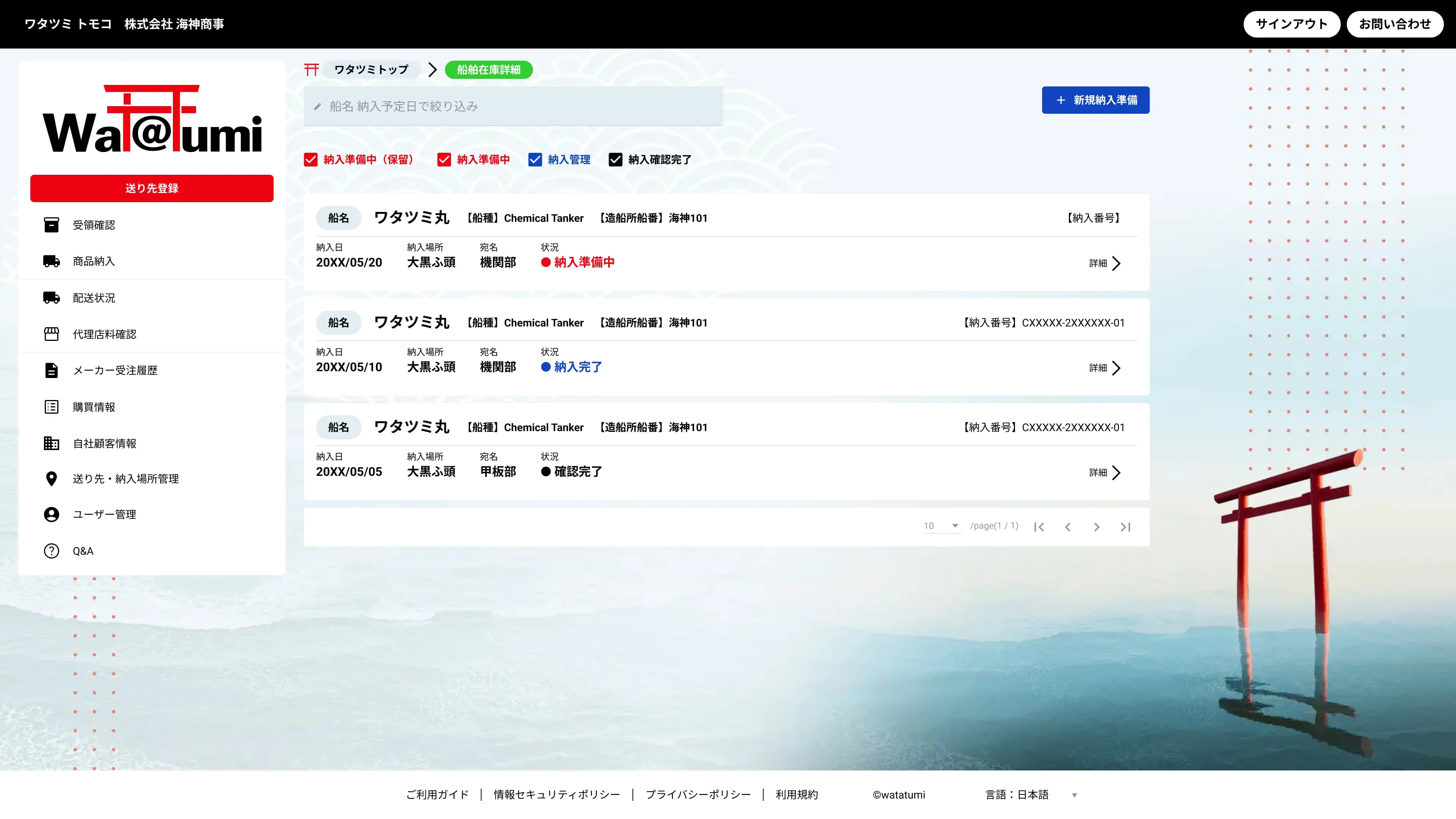Click the /page(1 / 1) pagination text
Viewport: 1456px width, 819px height.
994,526
